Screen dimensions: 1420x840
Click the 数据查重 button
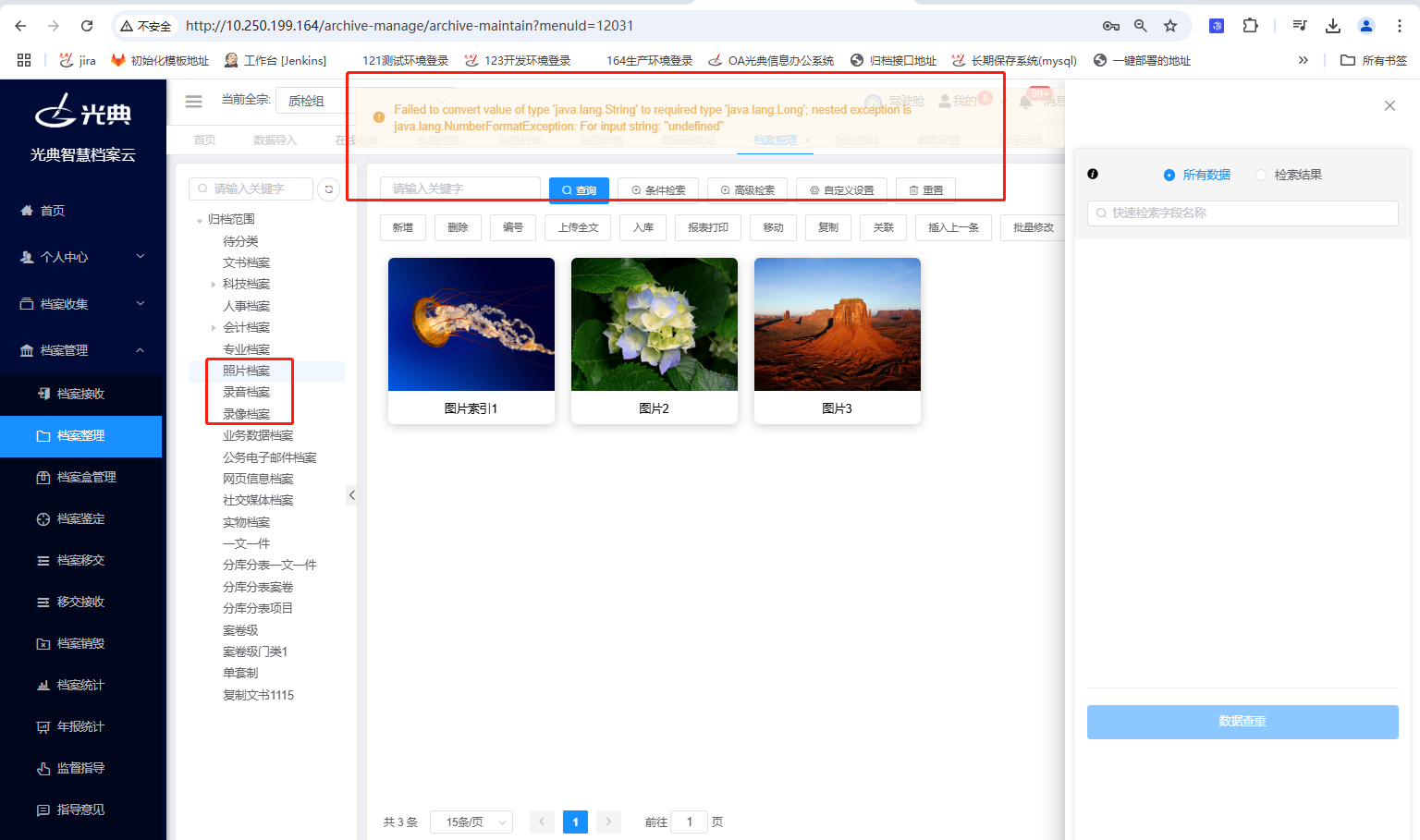[1242, 722]
